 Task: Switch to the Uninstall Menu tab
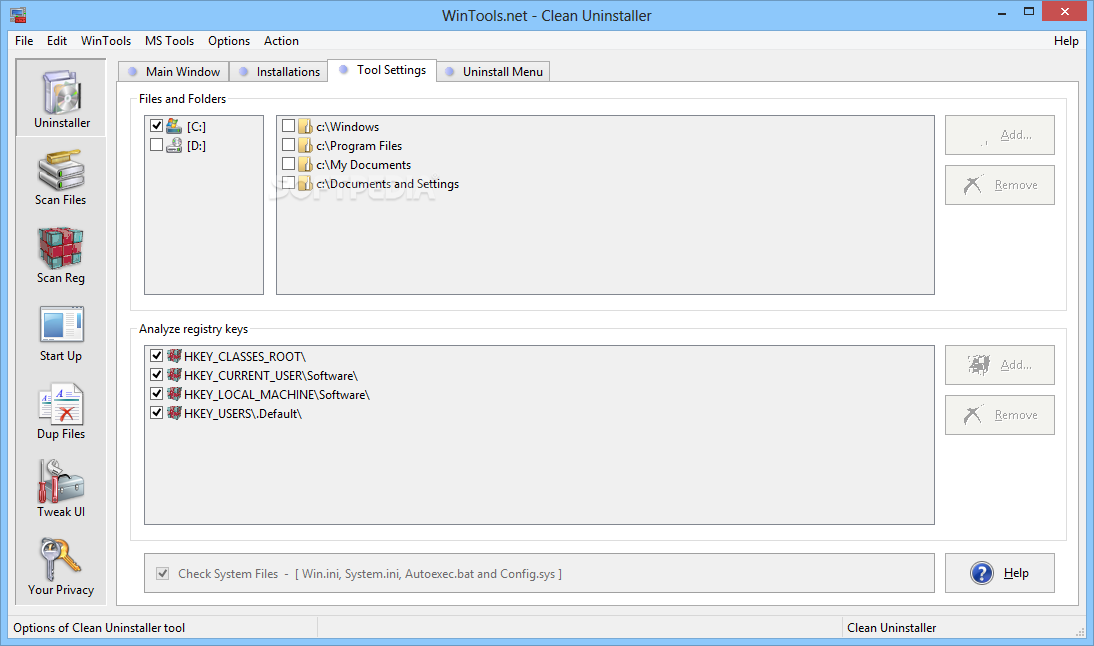click(x=493, y=71)
